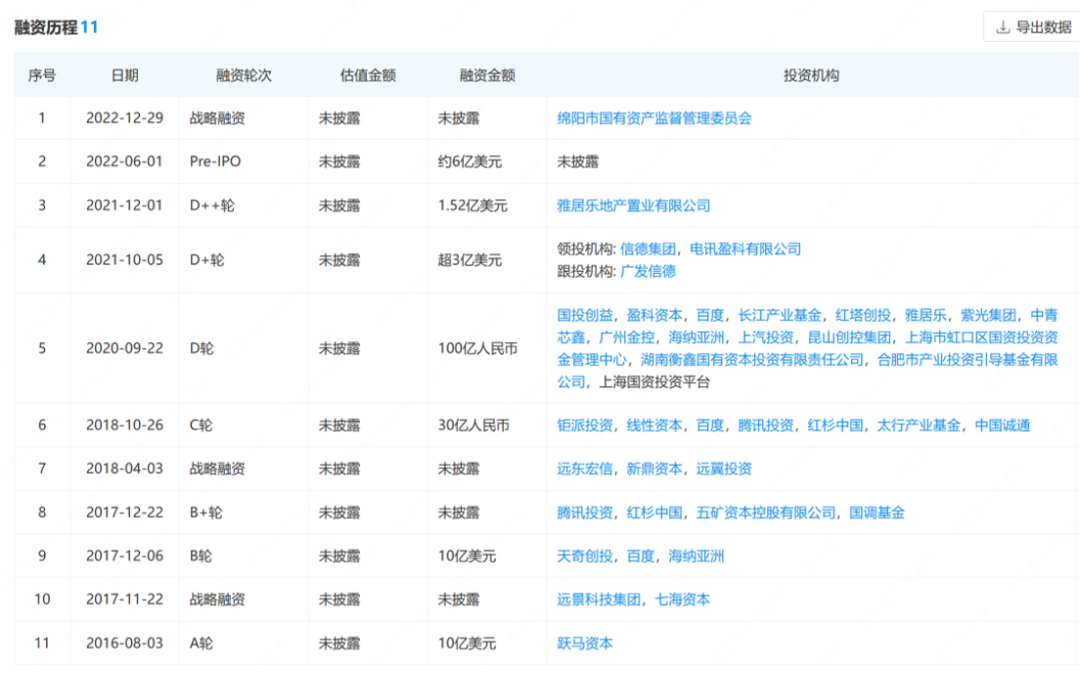Select date cell 2017-12-06

click(x=125, y=557)
